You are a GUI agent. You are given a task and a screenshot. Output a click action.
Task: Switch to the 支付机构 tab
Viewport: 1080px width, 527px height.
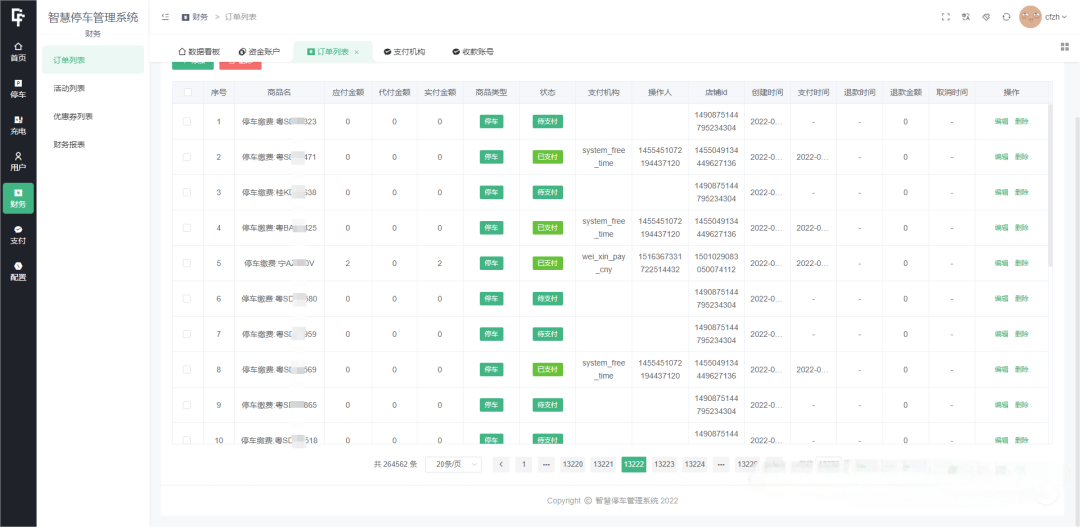coord(404,52)
